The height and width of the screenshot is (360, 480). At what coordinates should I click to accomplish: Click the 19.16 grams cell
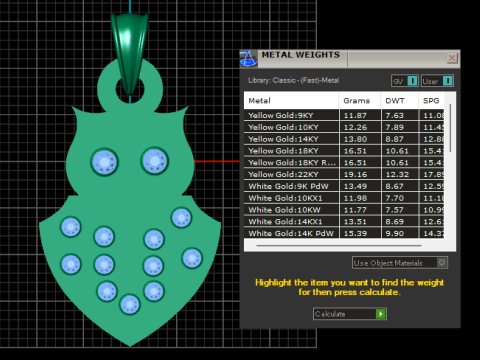360,174
